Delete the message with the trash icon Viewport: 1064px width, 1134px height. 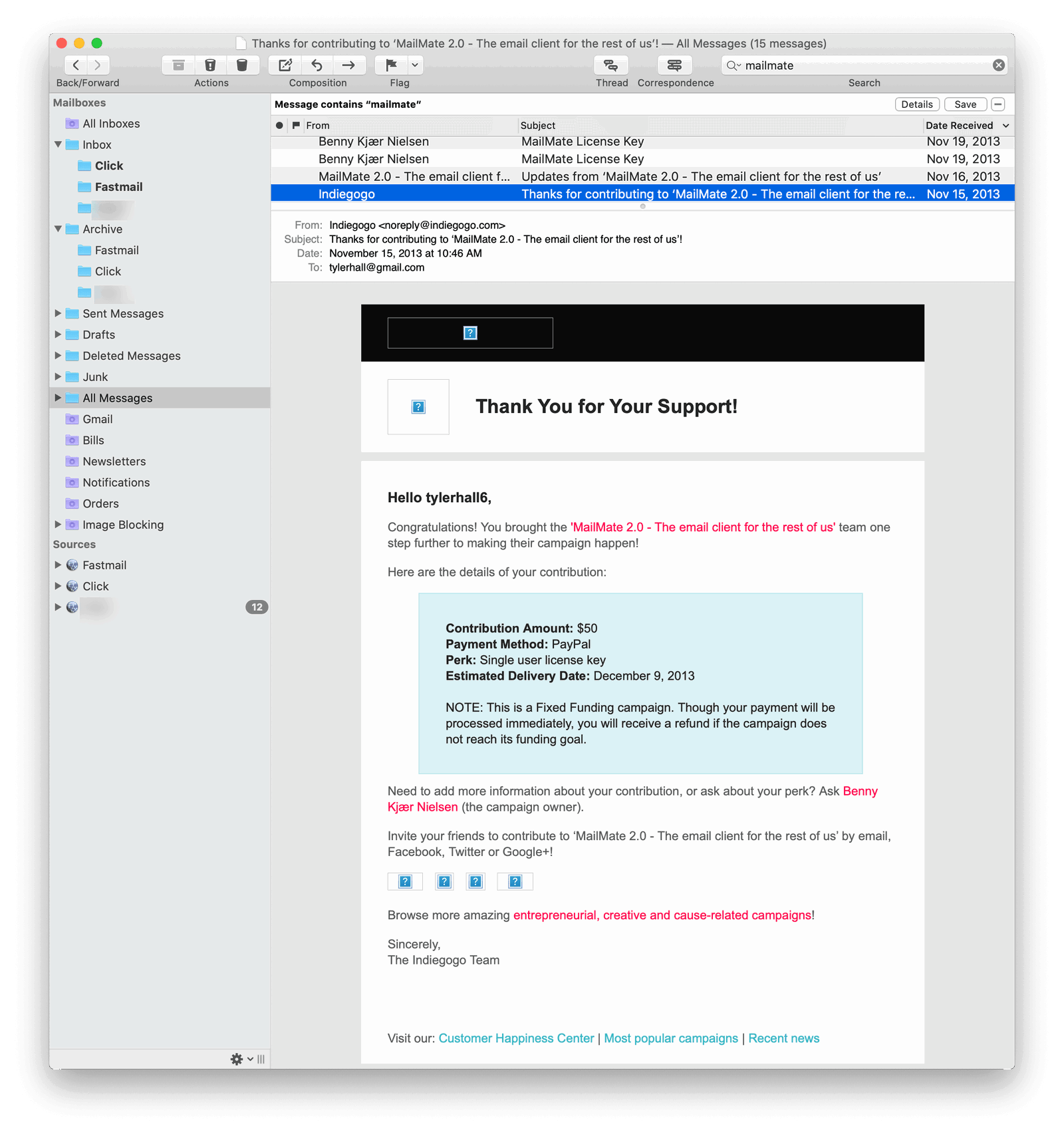(x=242, y=65)
